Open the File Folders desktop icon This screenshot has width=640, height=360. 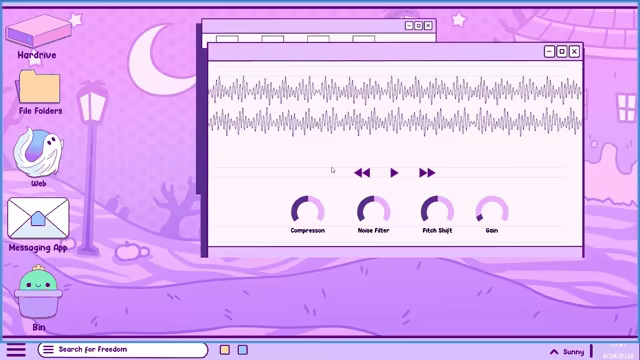(x=39, y=87)
